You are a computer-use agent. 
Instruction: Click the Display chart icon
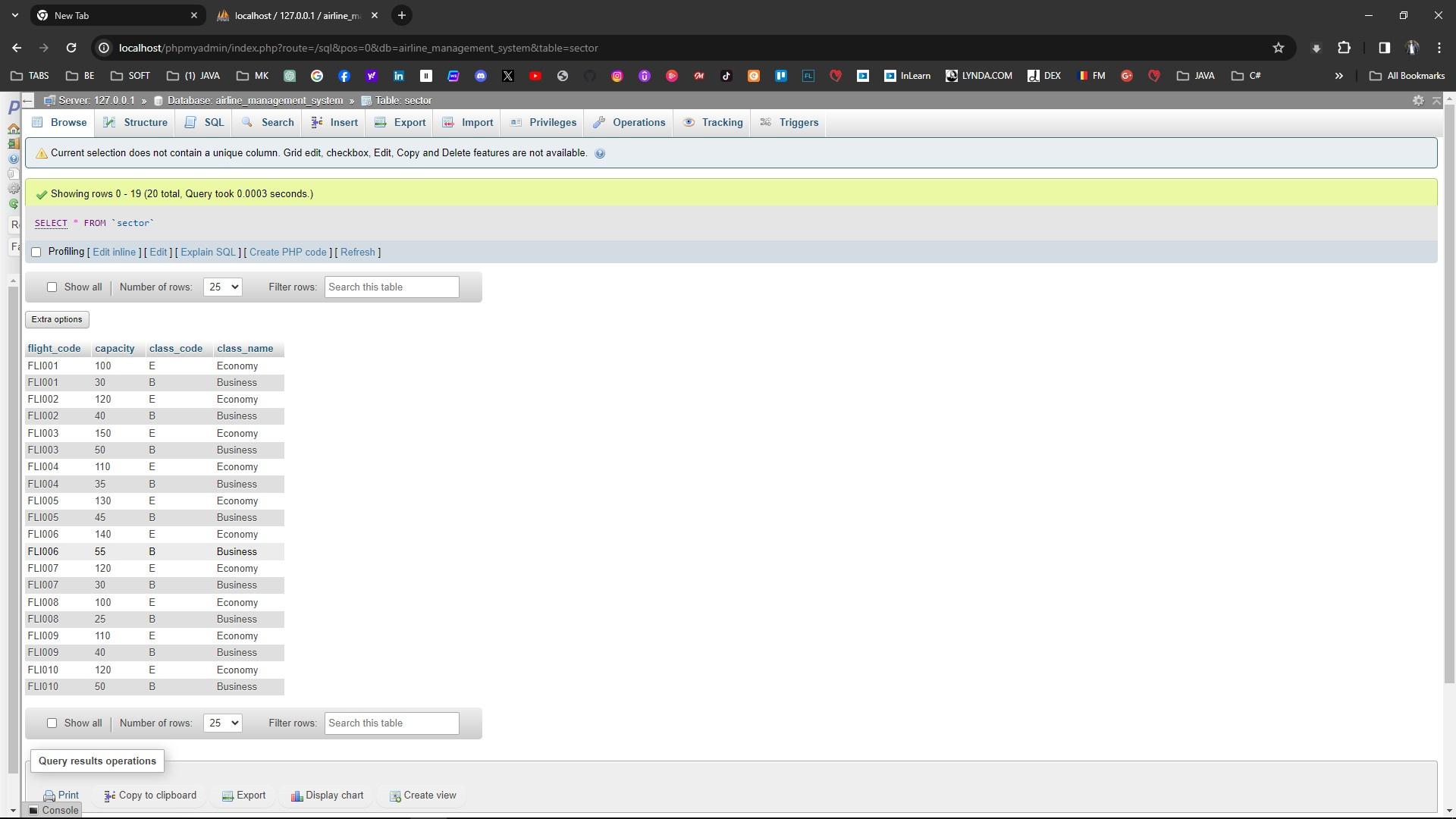297,796
